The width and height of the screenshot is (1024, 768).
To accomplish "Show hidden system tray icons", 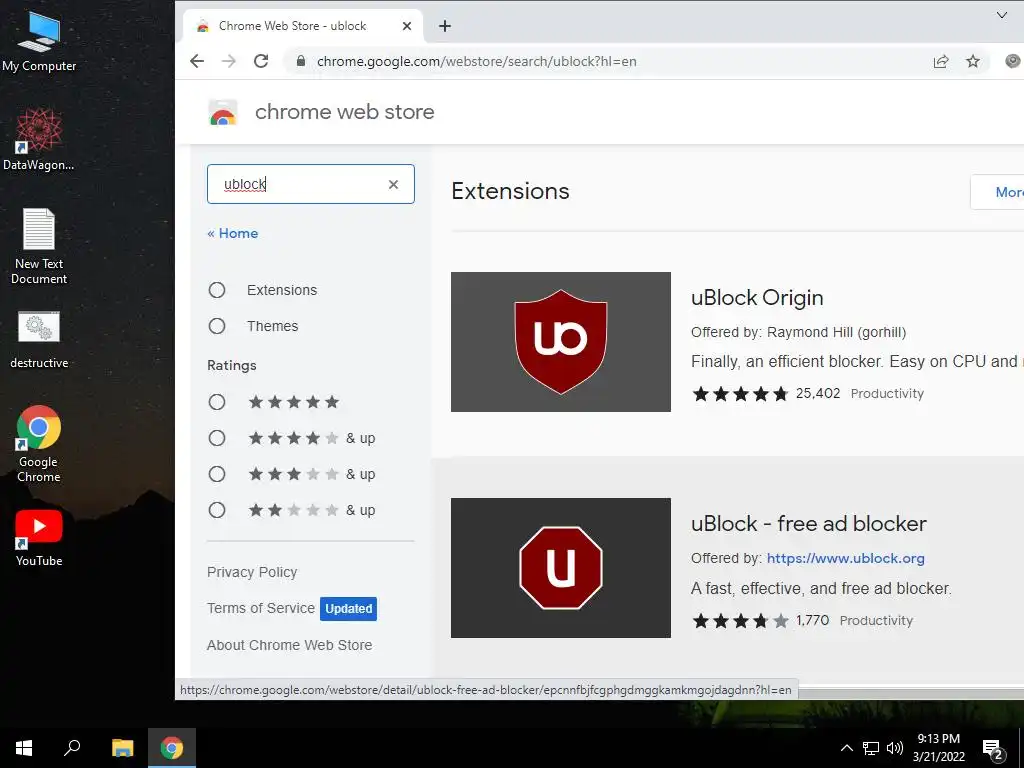I will pyautogui.click(x=846, y=748).
